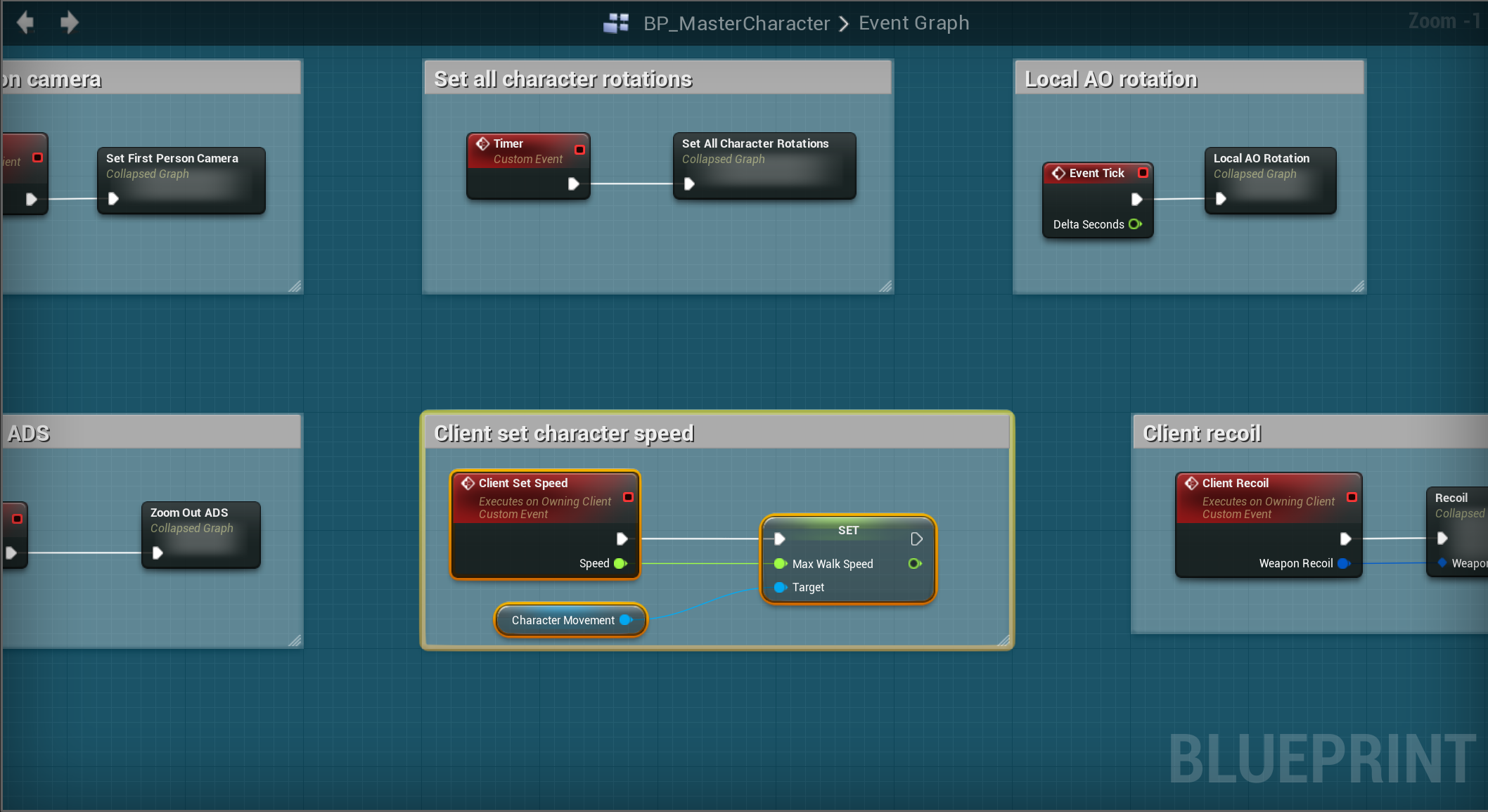Image resolution: width=1488 pixels, height=812 pixels.
Task: Click BP_MasterCharacter in the breadcrumb
Action: 736,23
